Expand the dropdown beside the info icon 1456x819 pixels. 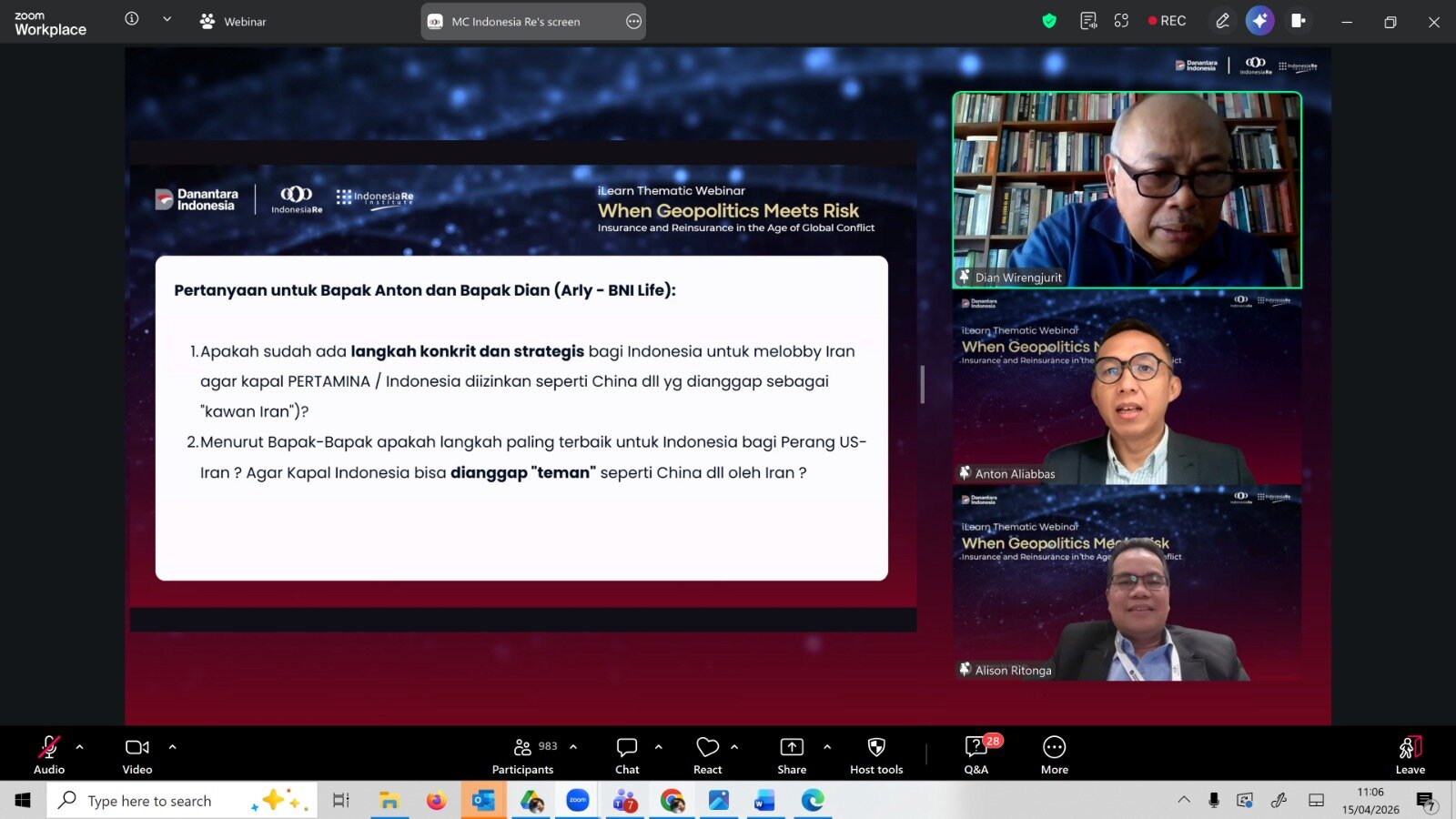(167, 19)
